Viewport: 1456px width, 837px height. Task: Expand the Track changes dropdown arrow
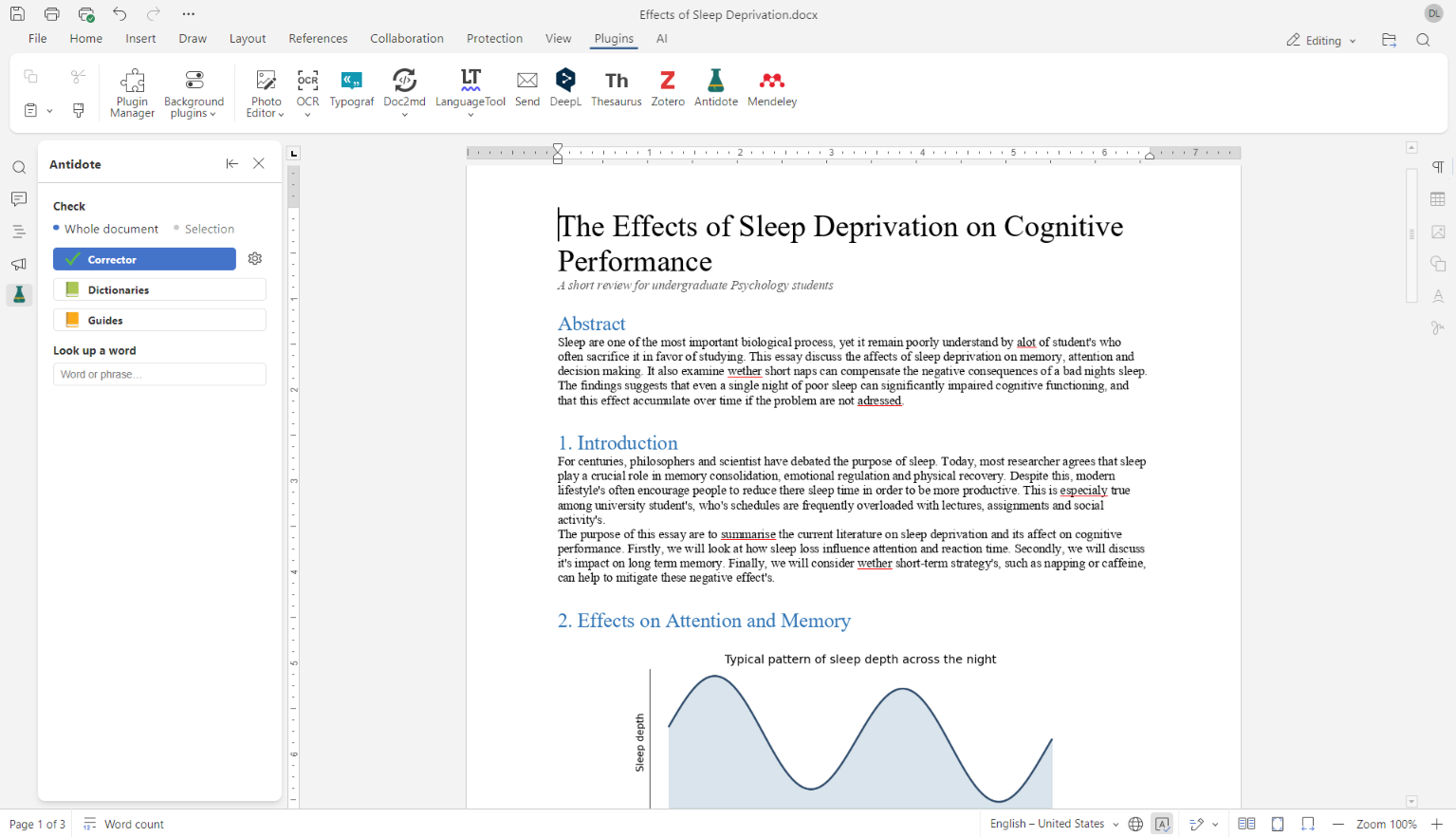[1215, 825]
